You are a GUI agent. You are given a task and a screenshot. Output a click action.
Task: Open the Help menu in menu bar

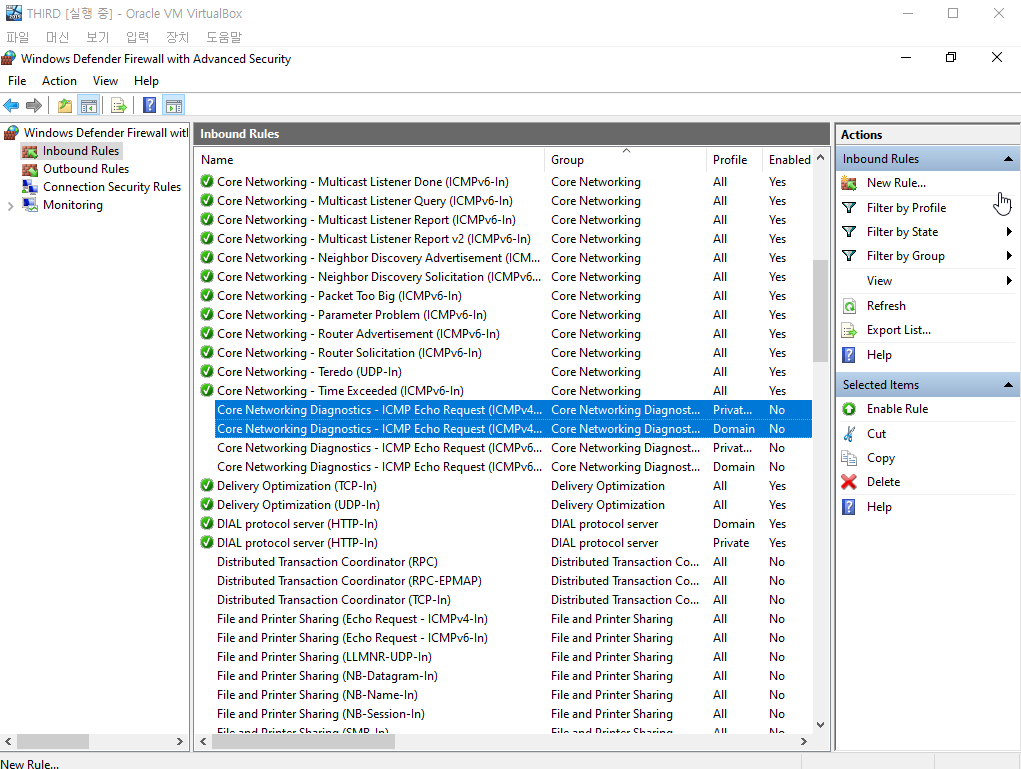[147, 81]
